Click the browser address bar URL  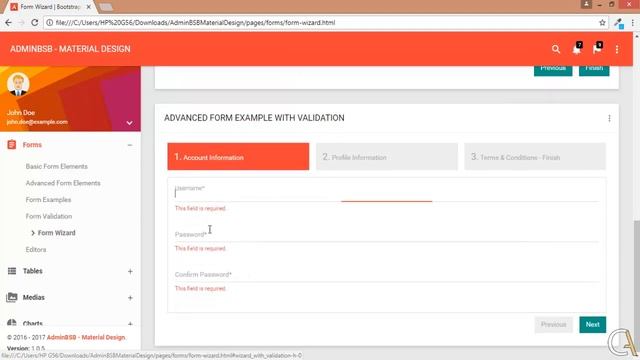click(196, 23)
